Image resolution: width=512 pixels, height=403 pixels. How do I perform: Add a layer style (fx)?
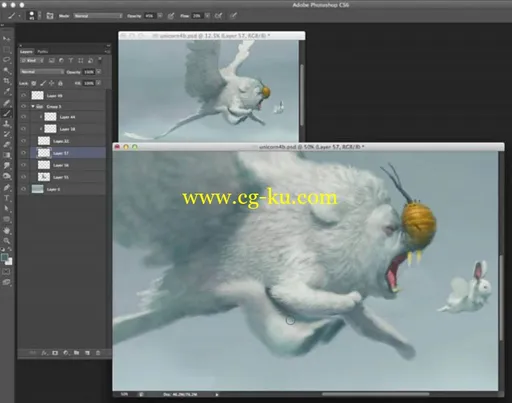click(44, 353)
